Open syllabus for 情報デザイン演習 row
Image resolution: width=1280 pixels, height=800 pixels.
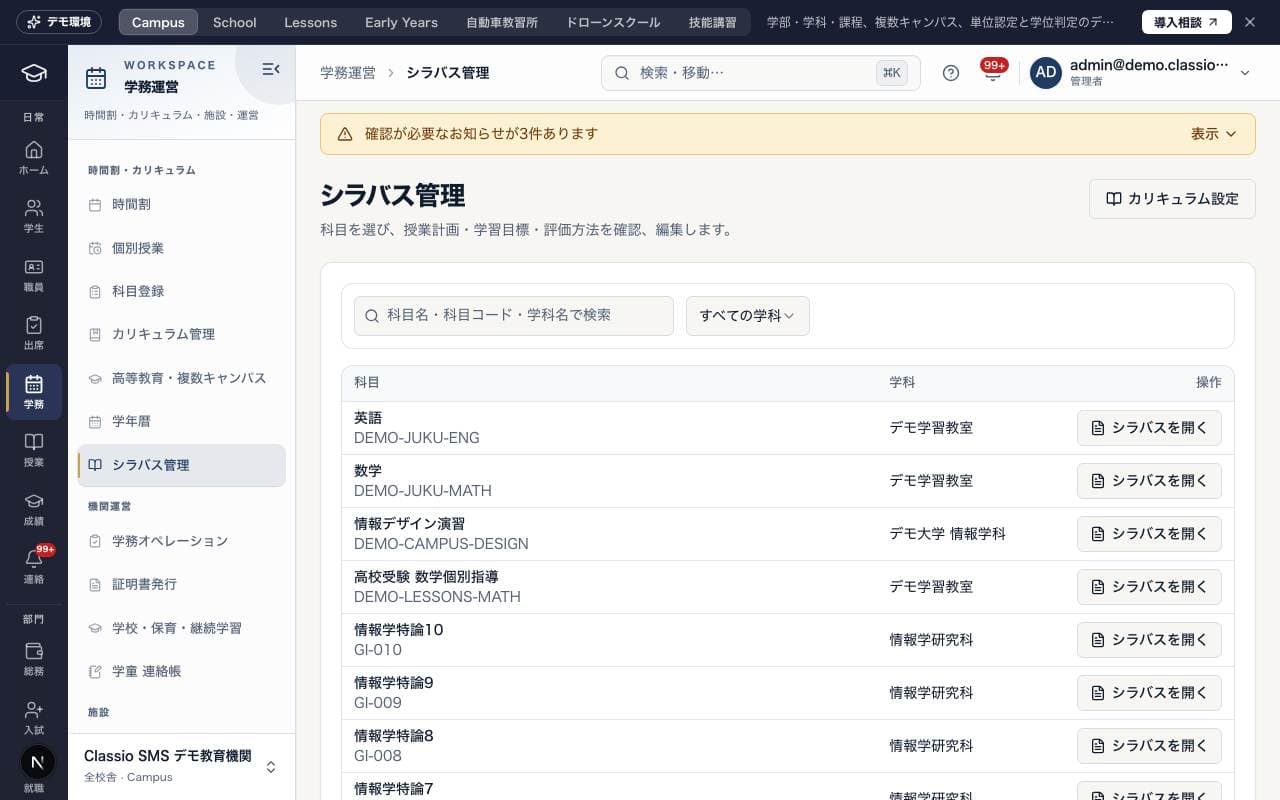pyautogui.click(x=1149, y=534)
